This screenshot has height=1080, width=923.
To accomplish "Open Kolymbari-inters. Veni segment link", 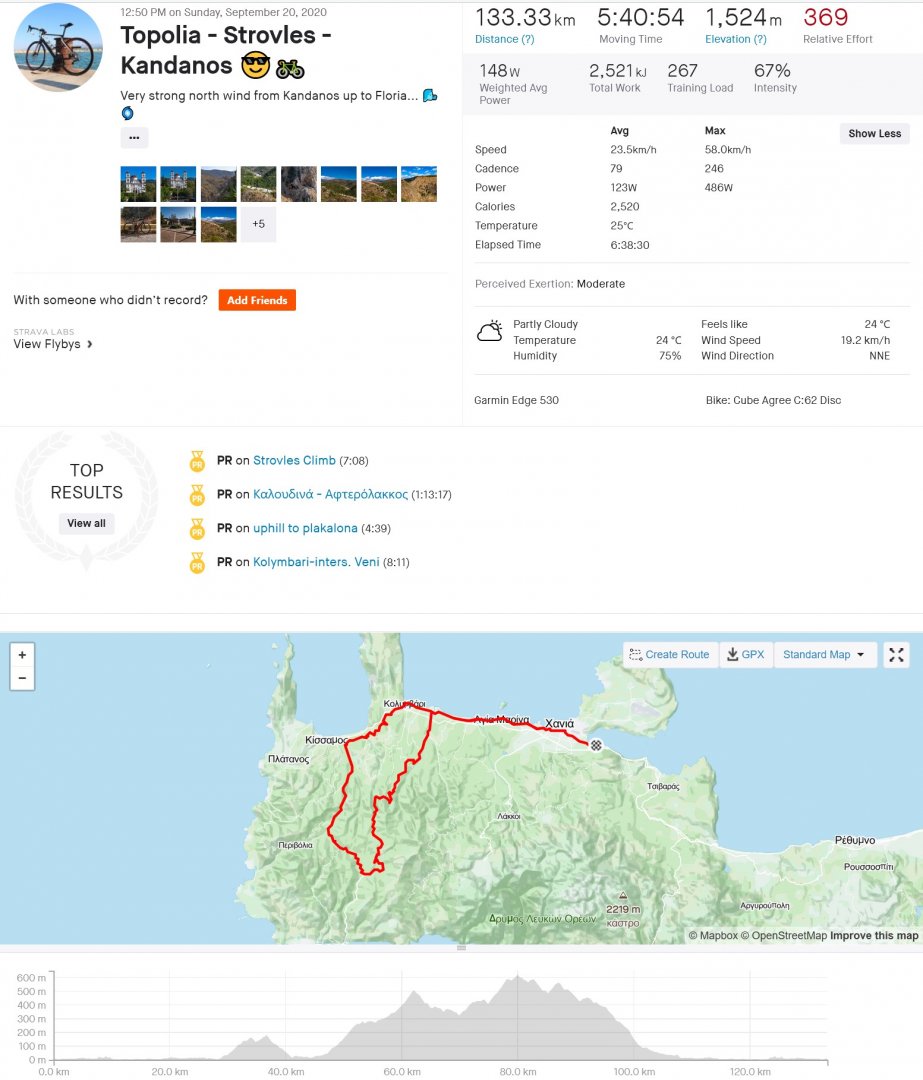I will pyautogui.click(x=316, y=562).
